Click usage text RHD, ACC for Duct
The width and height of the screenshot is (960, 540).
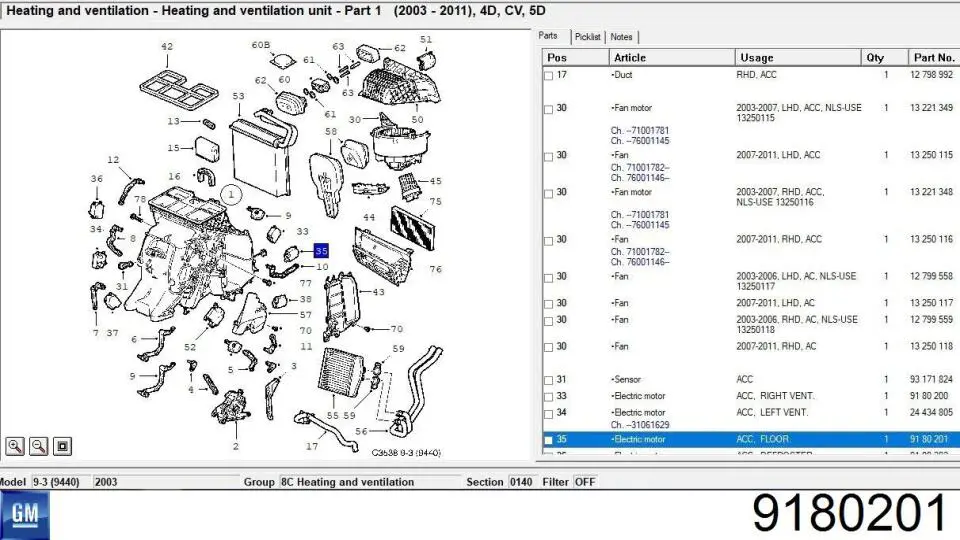(756, 75)
